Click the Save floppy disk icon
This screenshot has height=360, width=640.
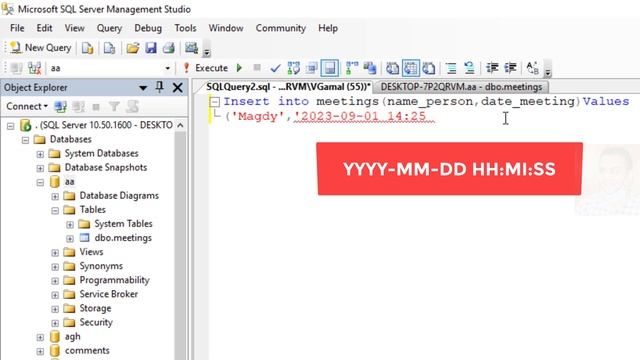tap(151, 48)
